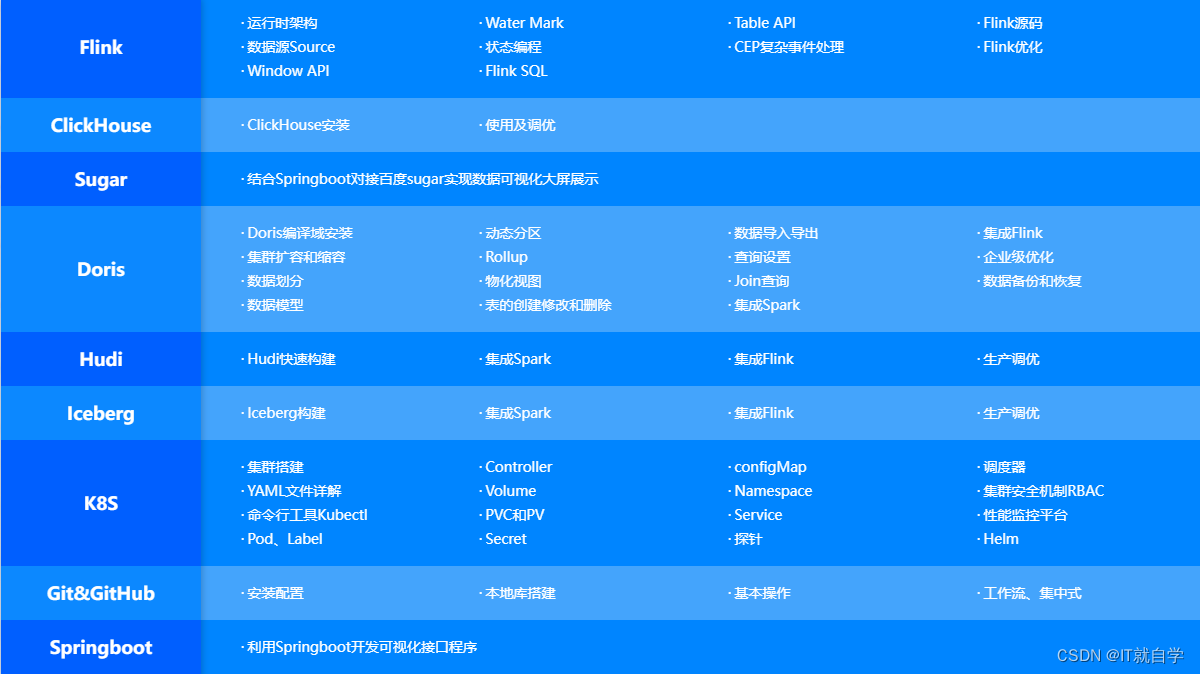Click '集成Flink' in the Iceberg row
The width and height of the screenshot is (1200, 674).
pyautogui.click(x=764, y=413)
